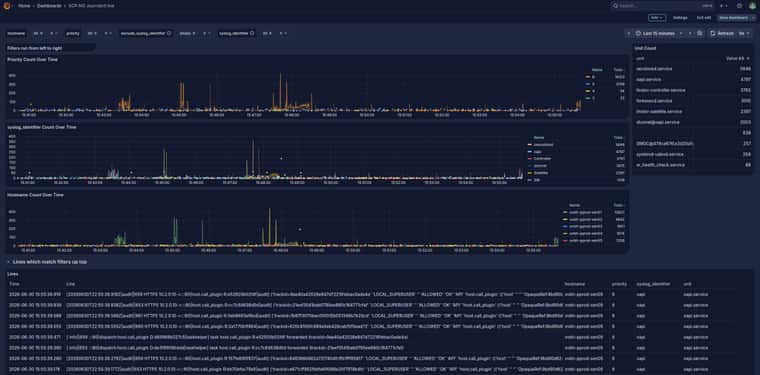This screenshot has width=760, height=375.
Task: Click the xr_health_check.service row in Unit Count
Action: (x=693, y=165)
